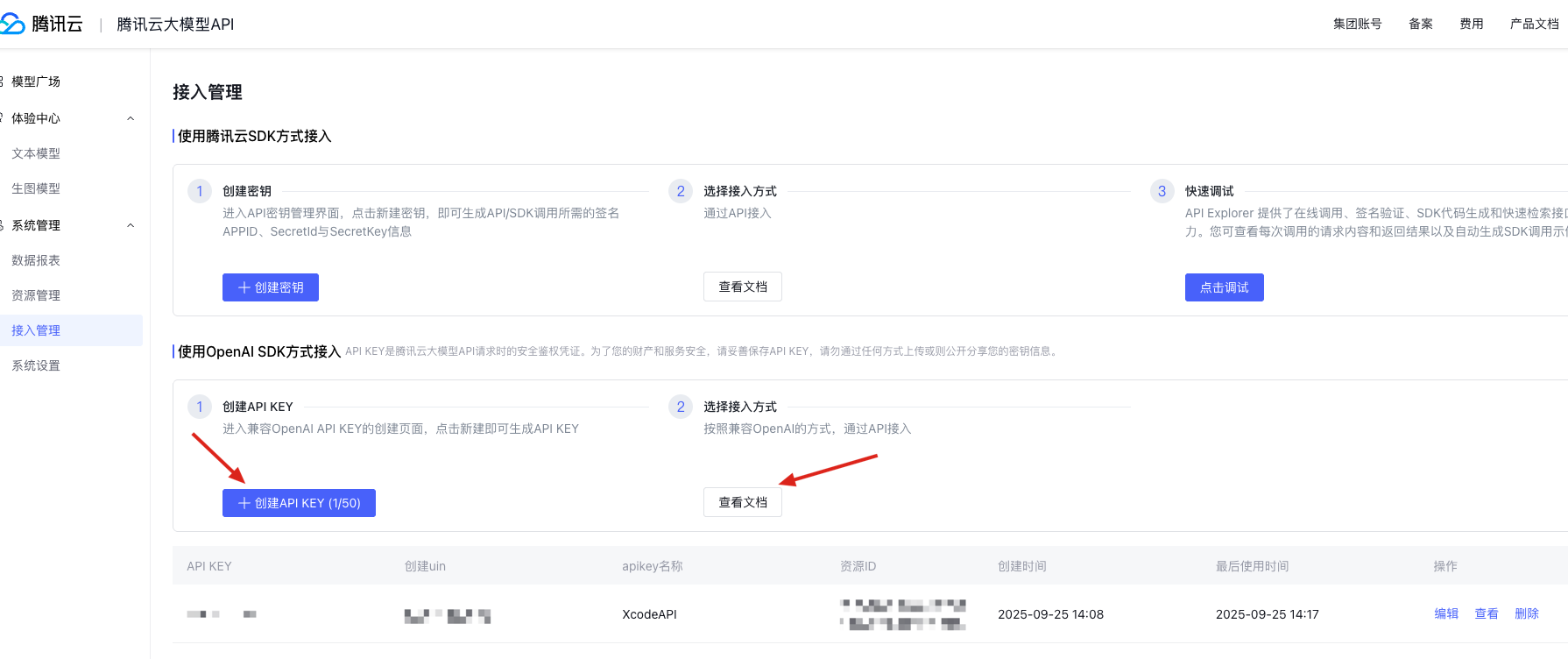
Task: Open 集团账号 in top navigation
Action: point(1357,24)
